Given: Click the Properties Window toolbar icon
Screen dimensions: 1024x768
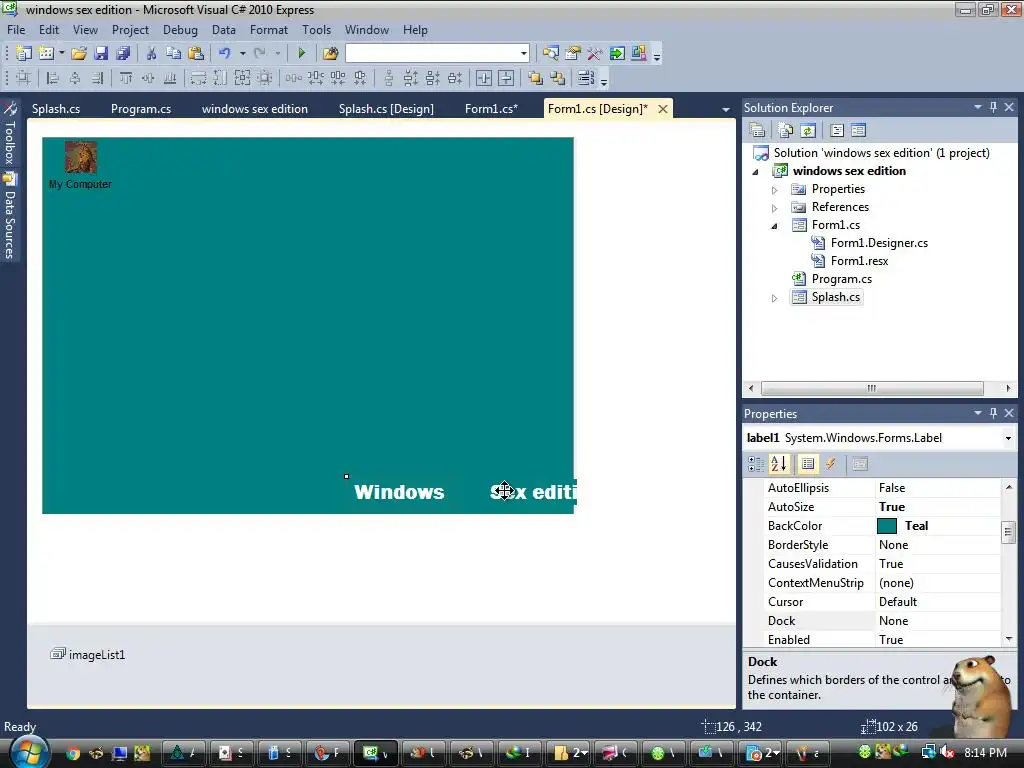Looking at the screenshot, I should coord(573,54).
